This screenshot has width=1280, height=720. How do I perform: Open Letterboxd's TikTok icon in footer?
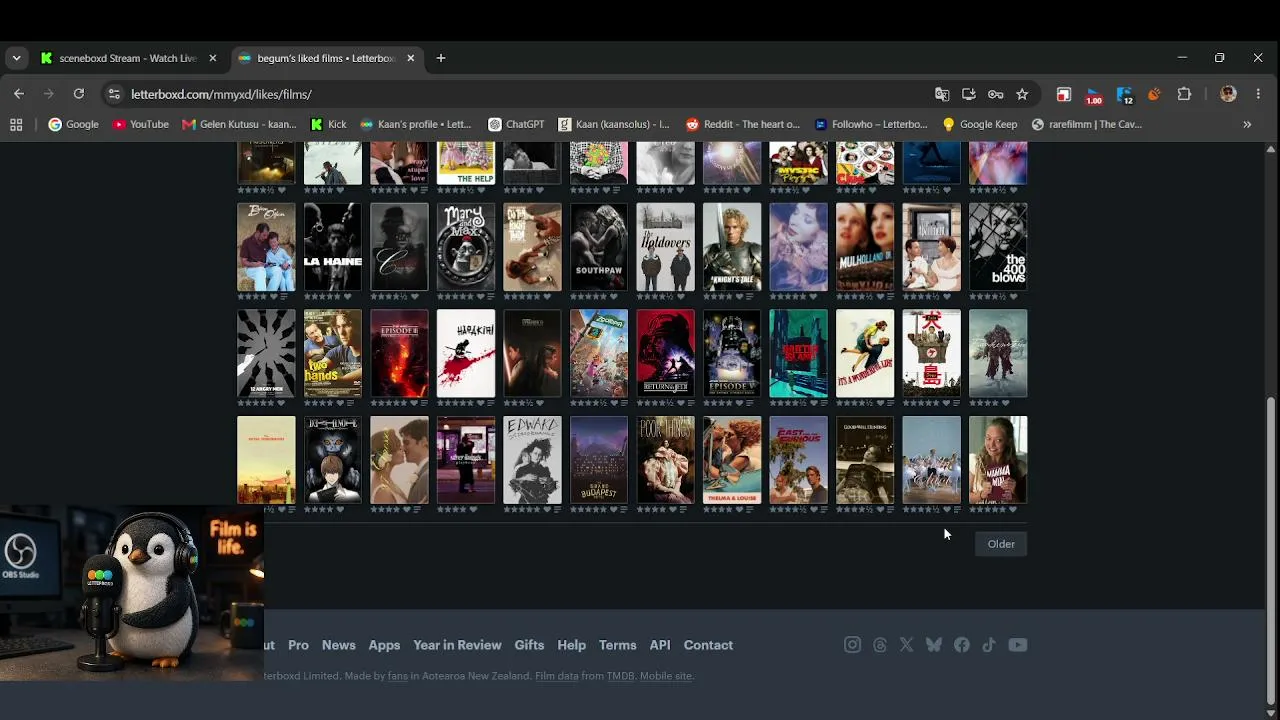(989, 645)
